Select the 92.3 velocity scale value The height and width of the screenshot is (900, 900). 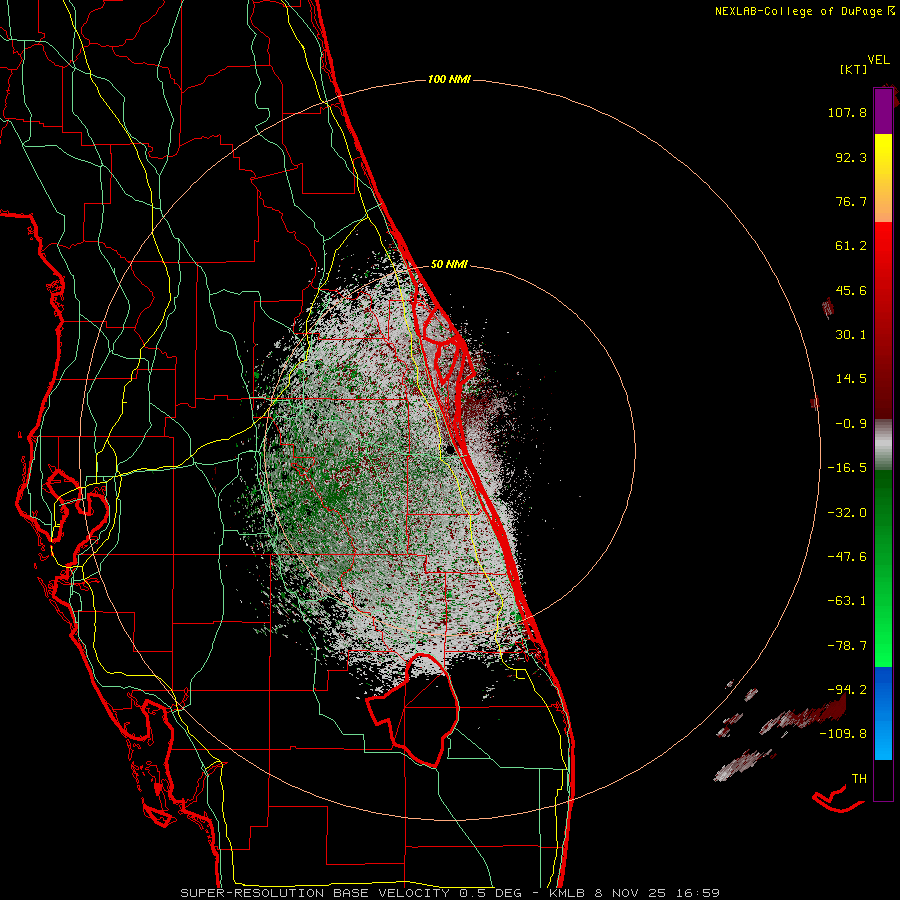(851, 157)
